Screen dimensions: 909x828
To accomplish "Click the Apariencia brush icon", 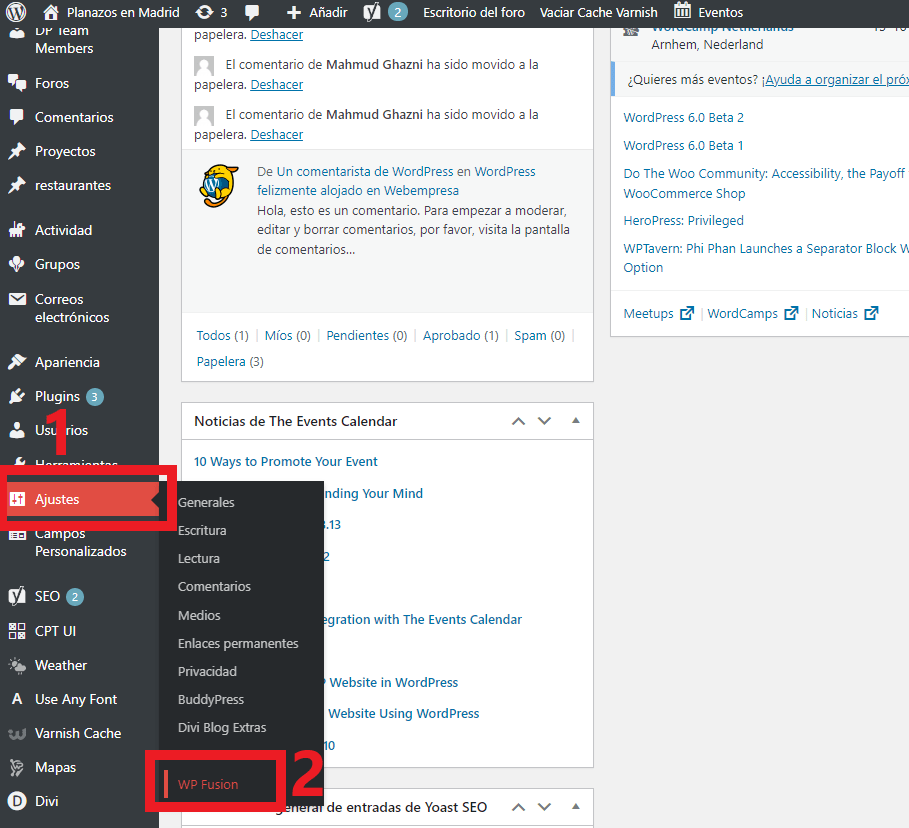I will click(17, 362).
